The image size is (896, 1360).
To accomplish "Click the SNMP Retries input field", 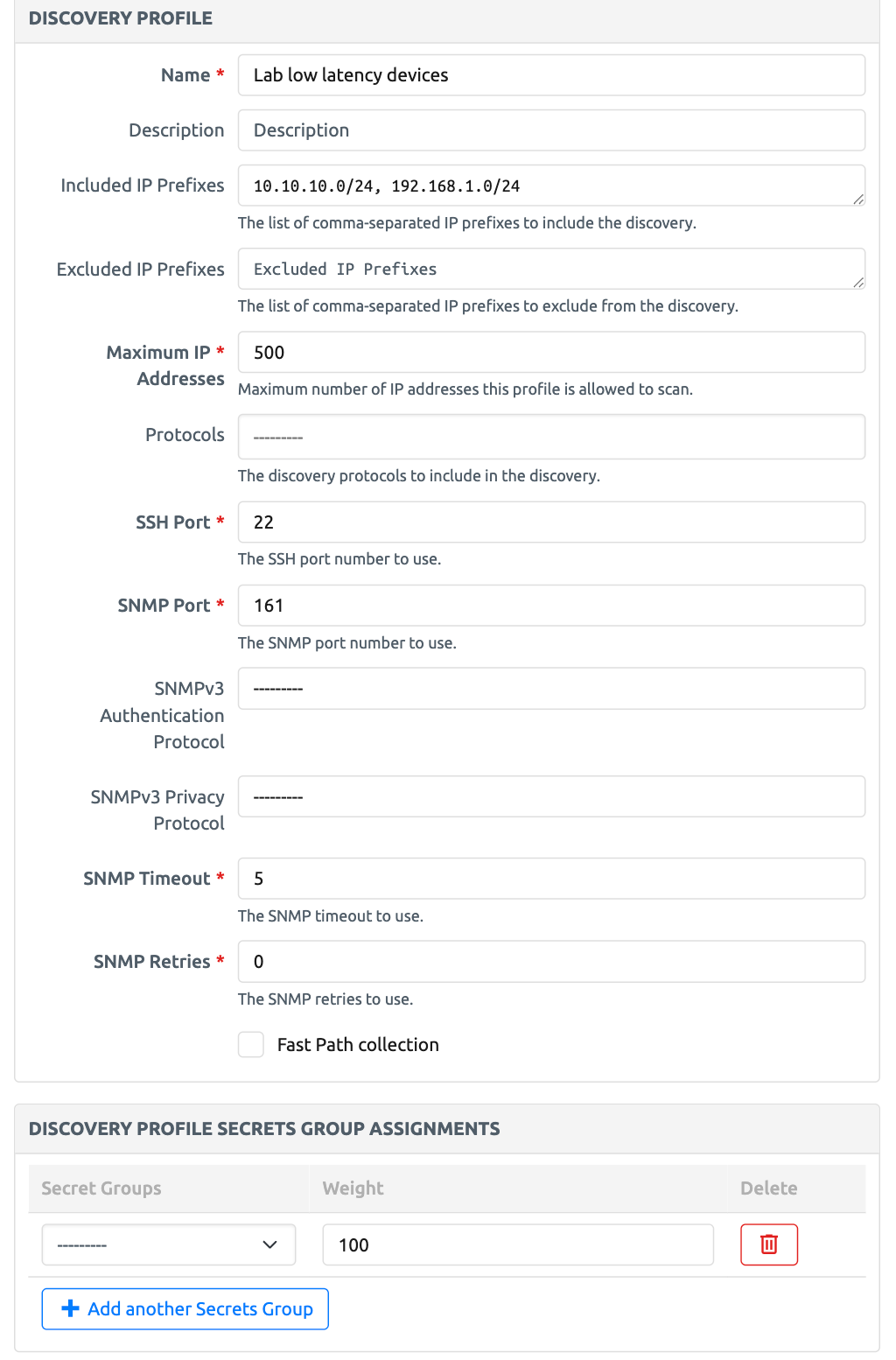I will pyautogui.click(x=551, y=962).
